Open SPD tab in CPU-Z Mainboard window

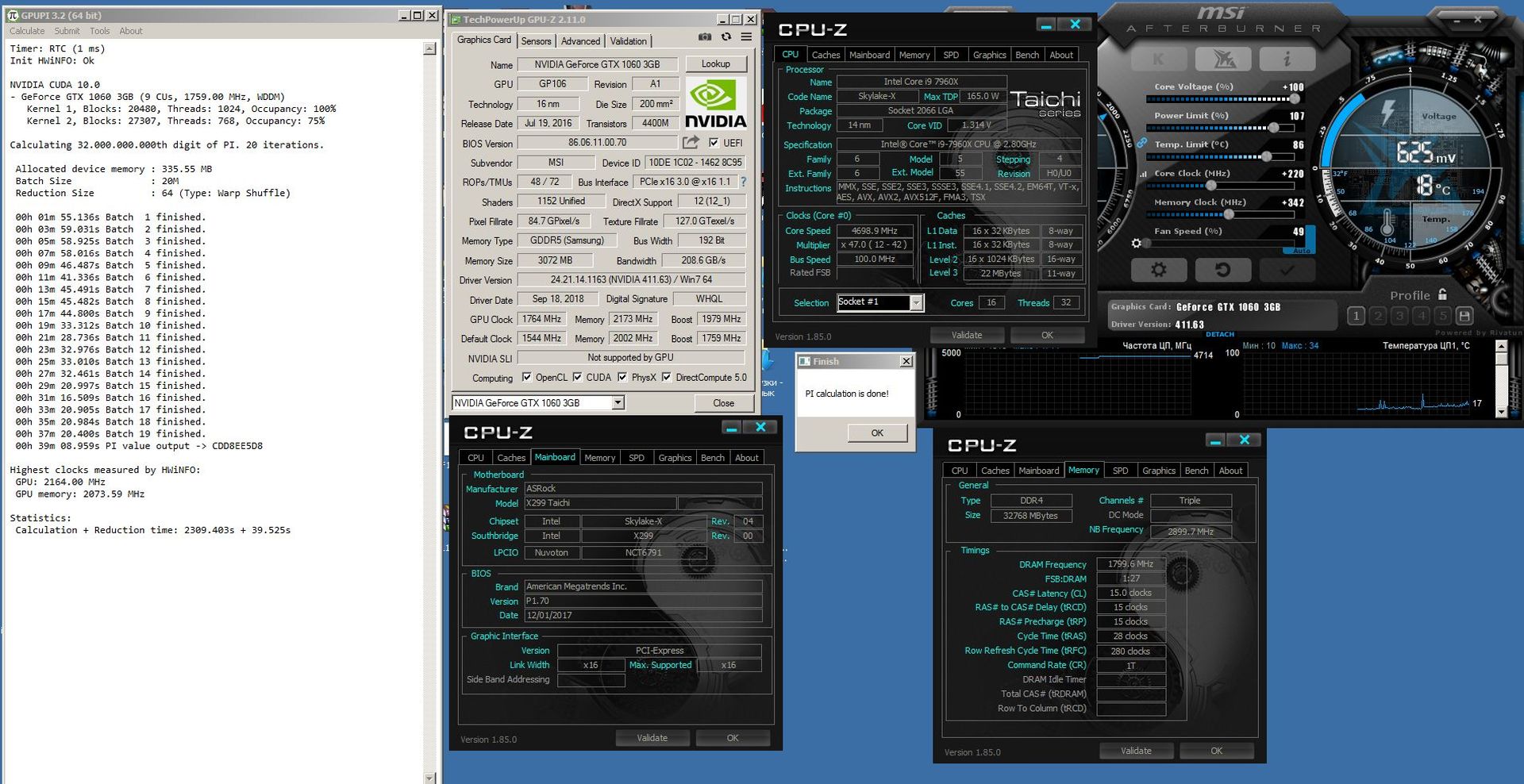[x=637, y=458]
